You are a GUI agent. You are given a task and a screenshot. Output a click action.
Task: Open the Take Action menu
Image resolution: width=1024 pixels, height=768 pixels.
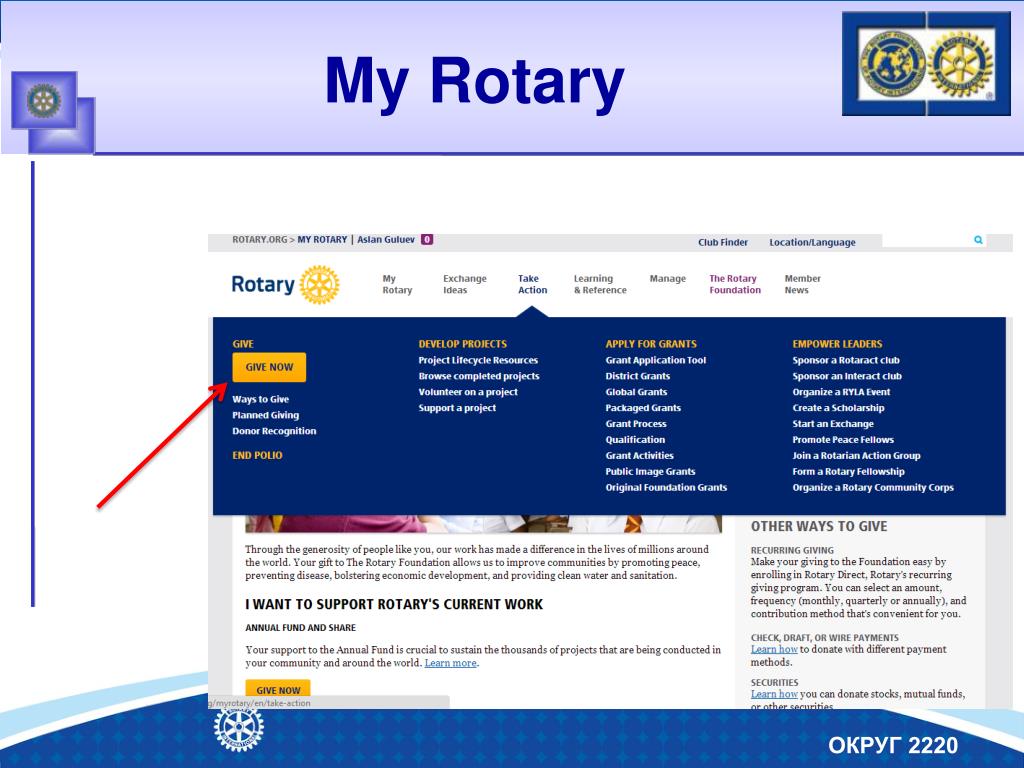[x=532, y=284]
